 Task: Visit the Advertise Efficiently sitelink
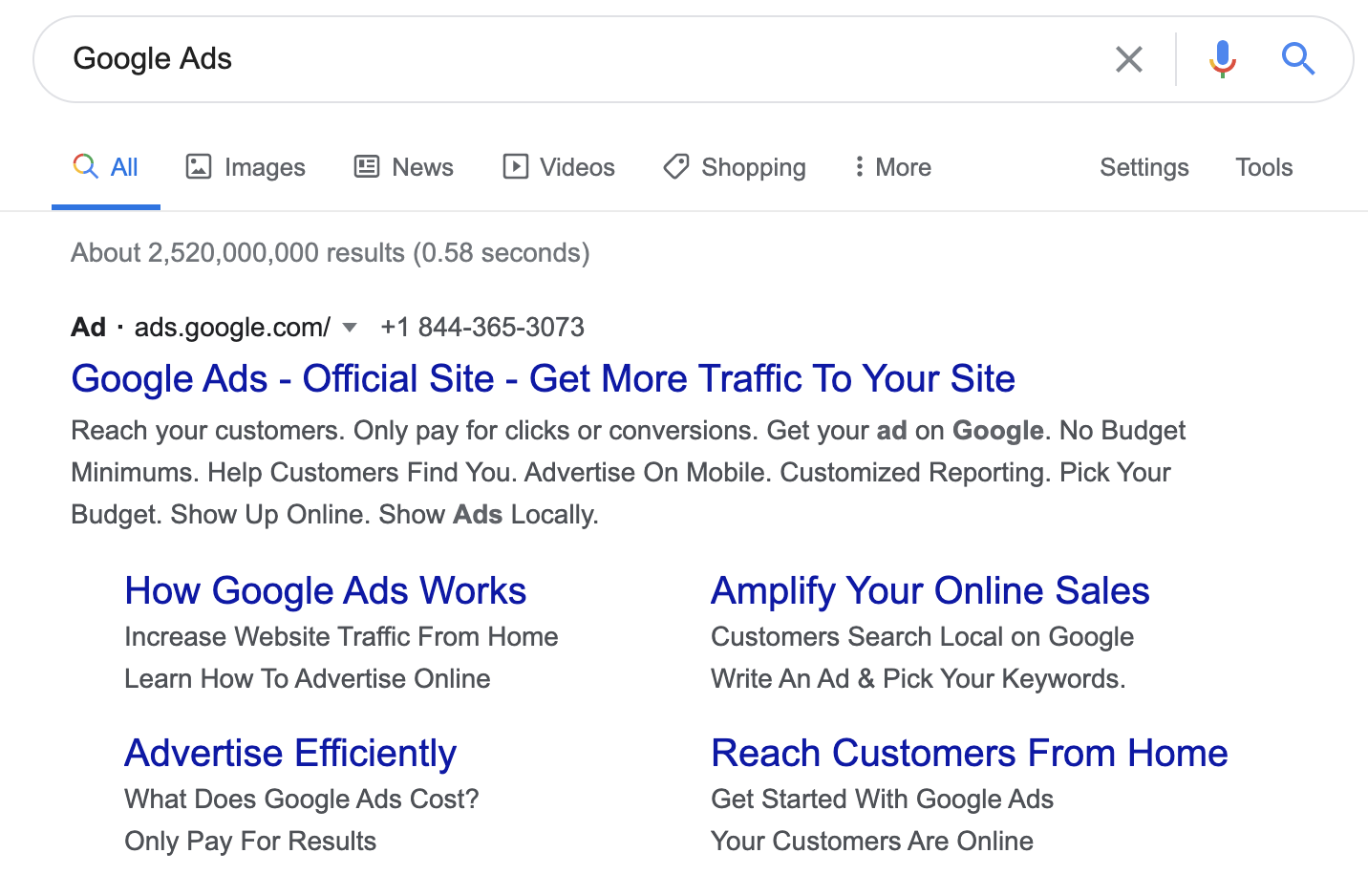point(290,754)
